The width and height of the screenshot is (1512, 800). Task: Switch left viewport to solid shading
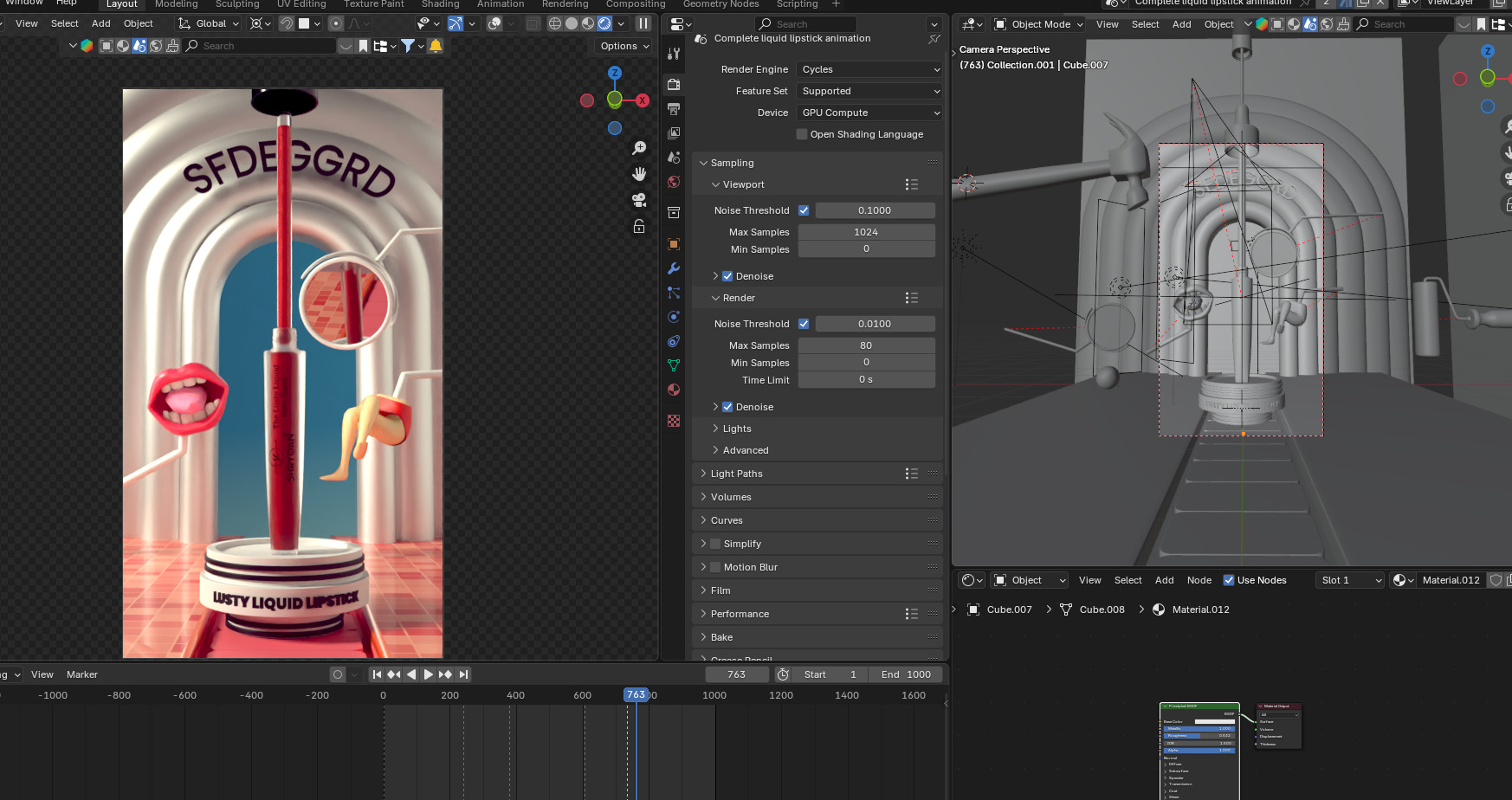point(572,23)
